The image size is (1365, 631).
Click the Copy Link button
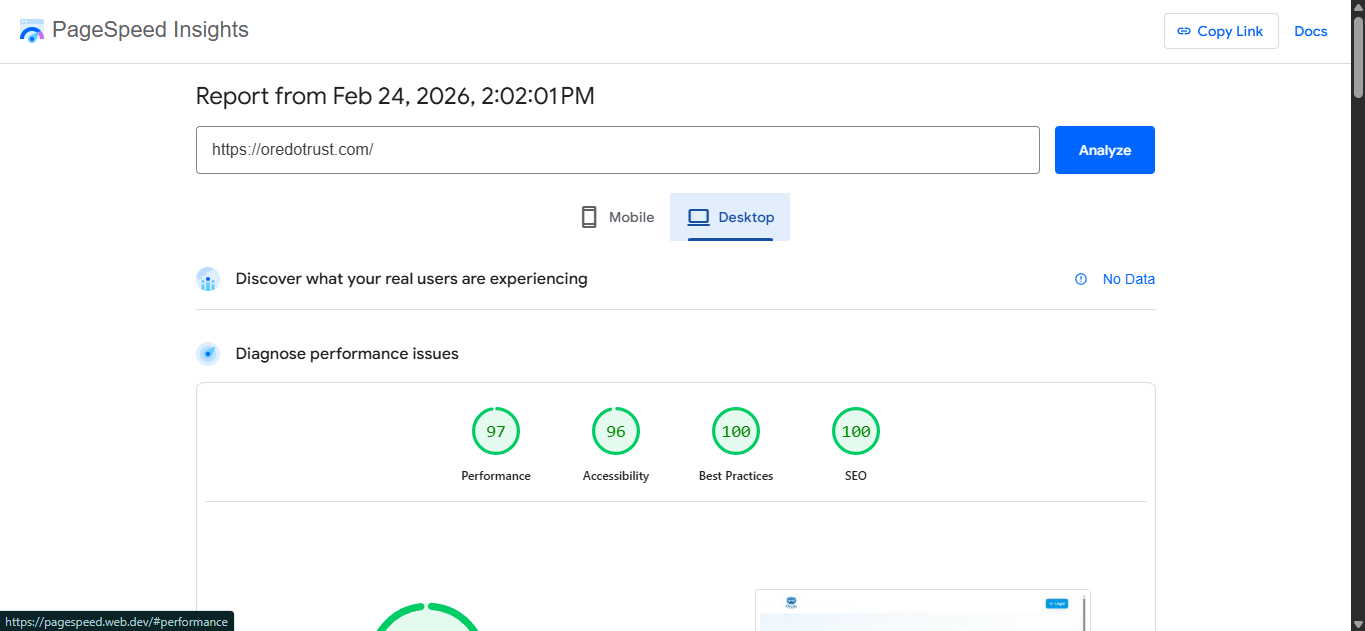[1221, 31]
